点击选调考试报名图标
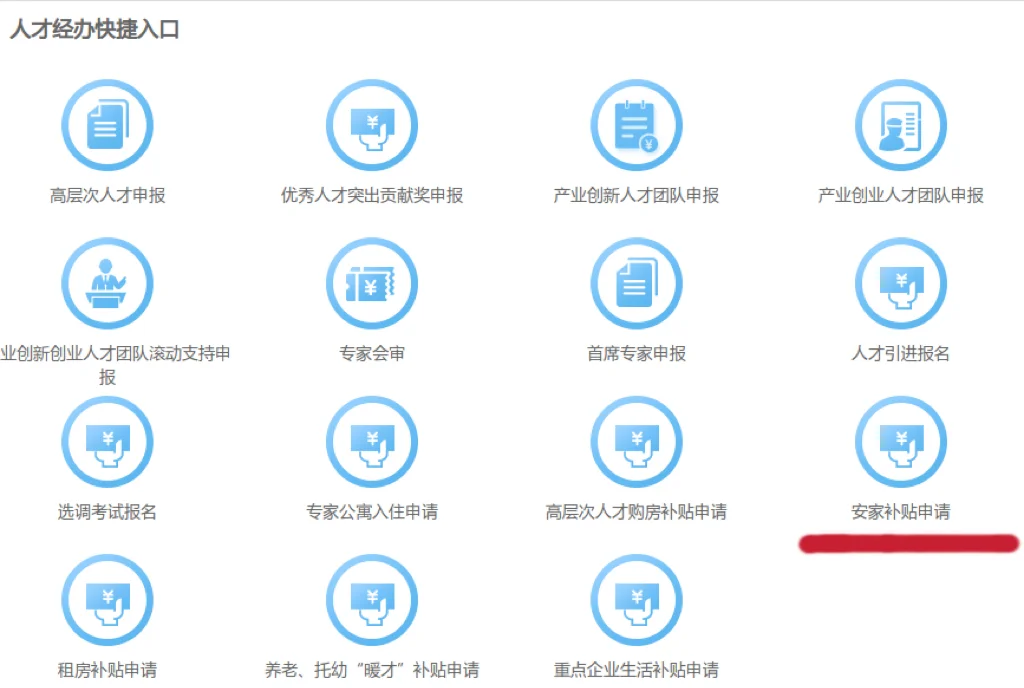The height and width of the screenshot is (688, 1024). pos(108,441)
